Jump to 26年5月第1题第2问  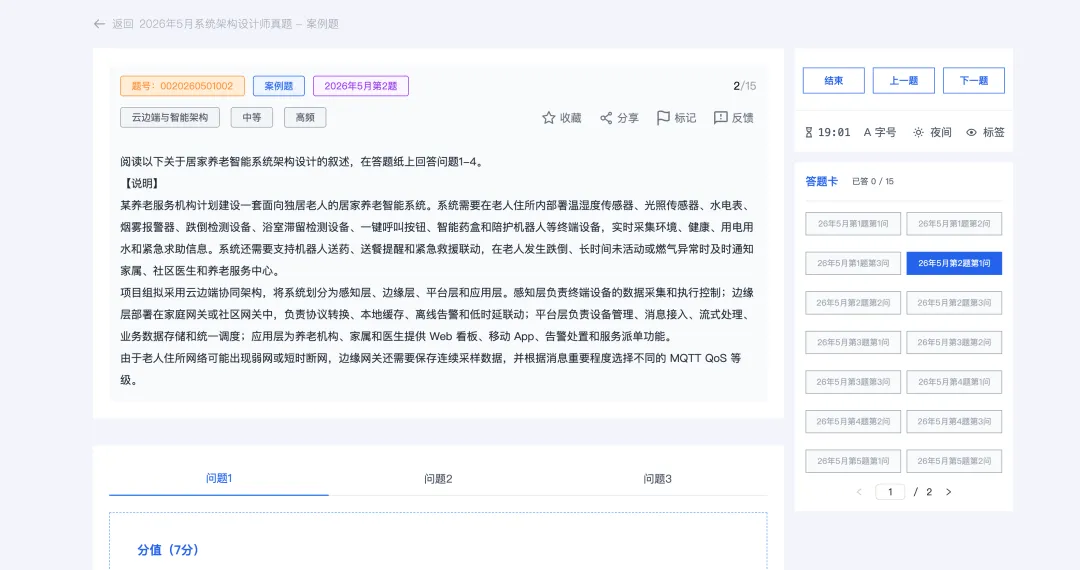point(954,224)
